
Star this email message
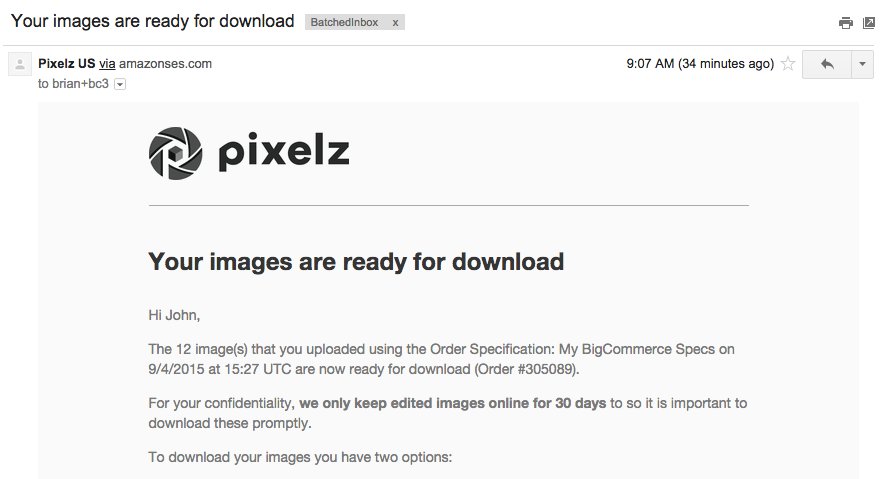click(x=788, y=64)
